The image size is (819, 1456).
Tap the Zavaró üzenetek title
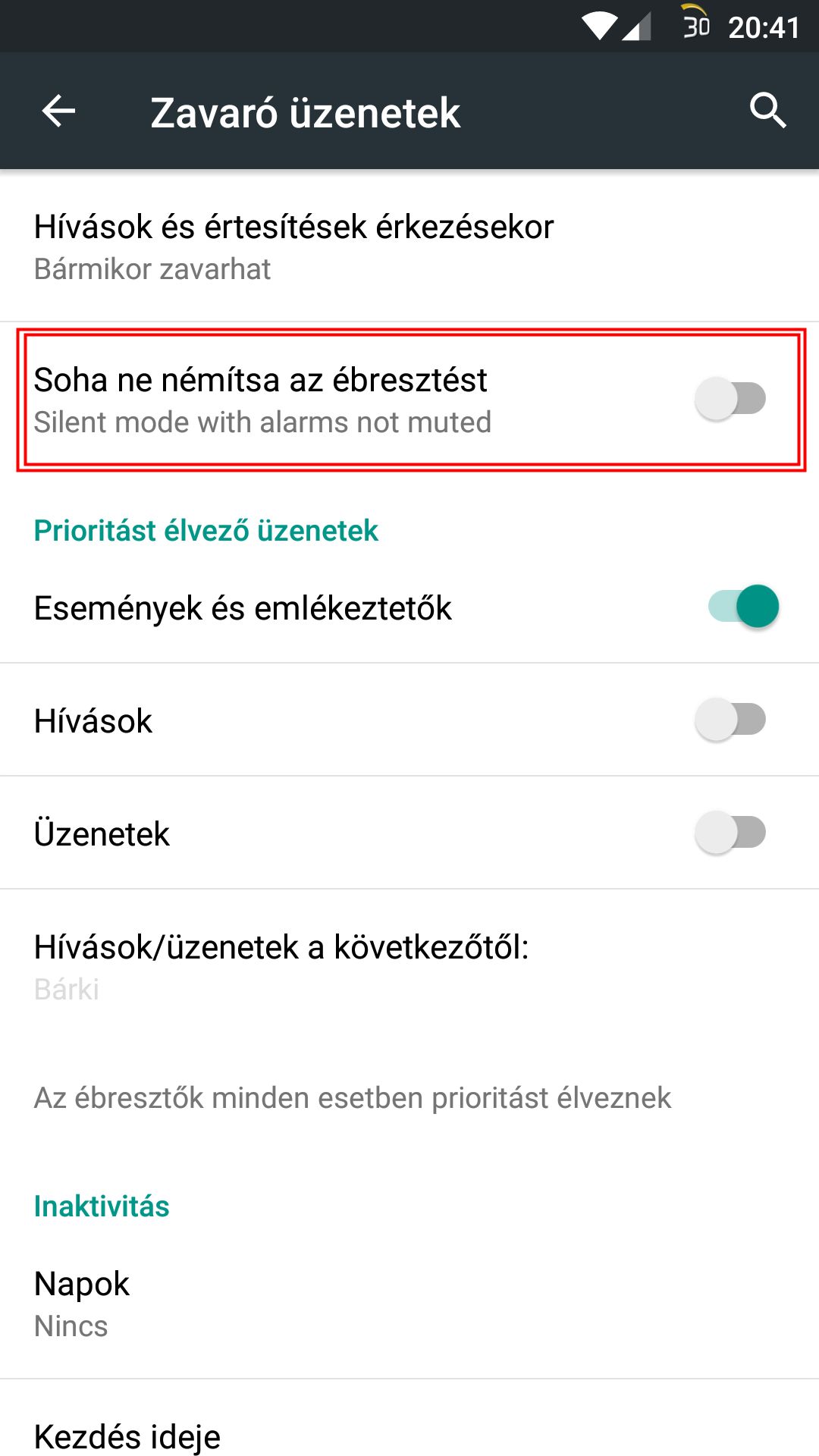[305, 113]
